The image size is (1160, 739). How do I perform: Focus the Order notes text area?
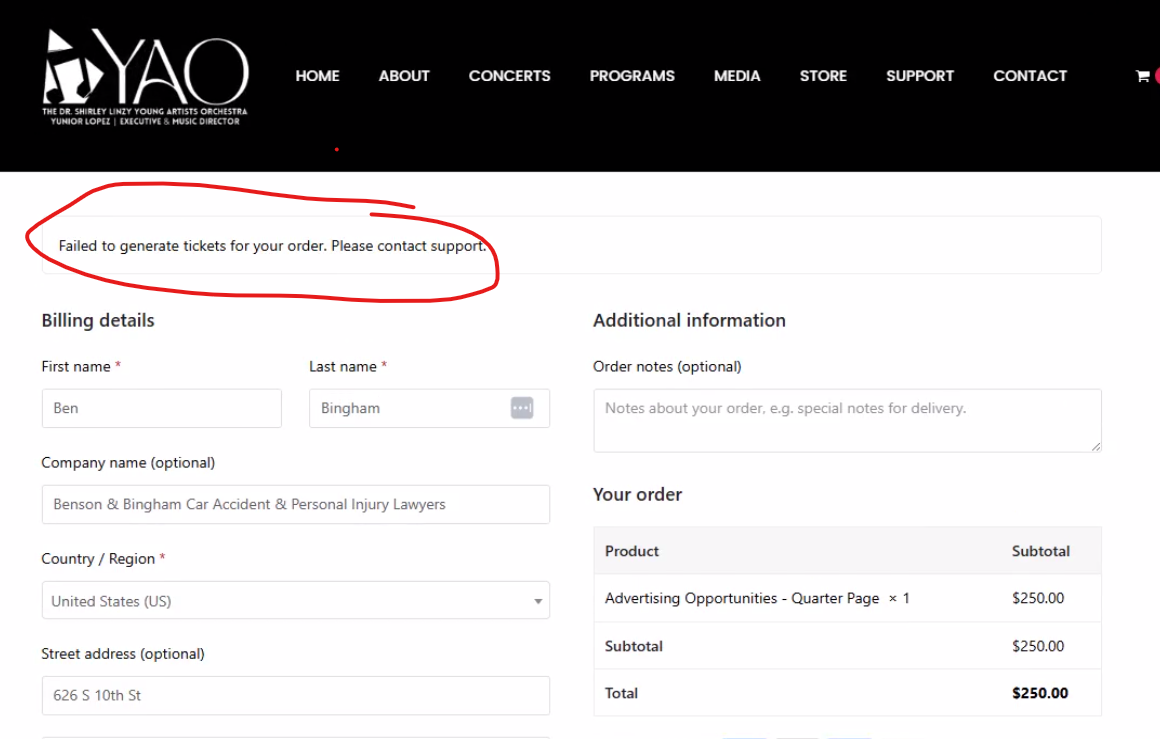846,420
